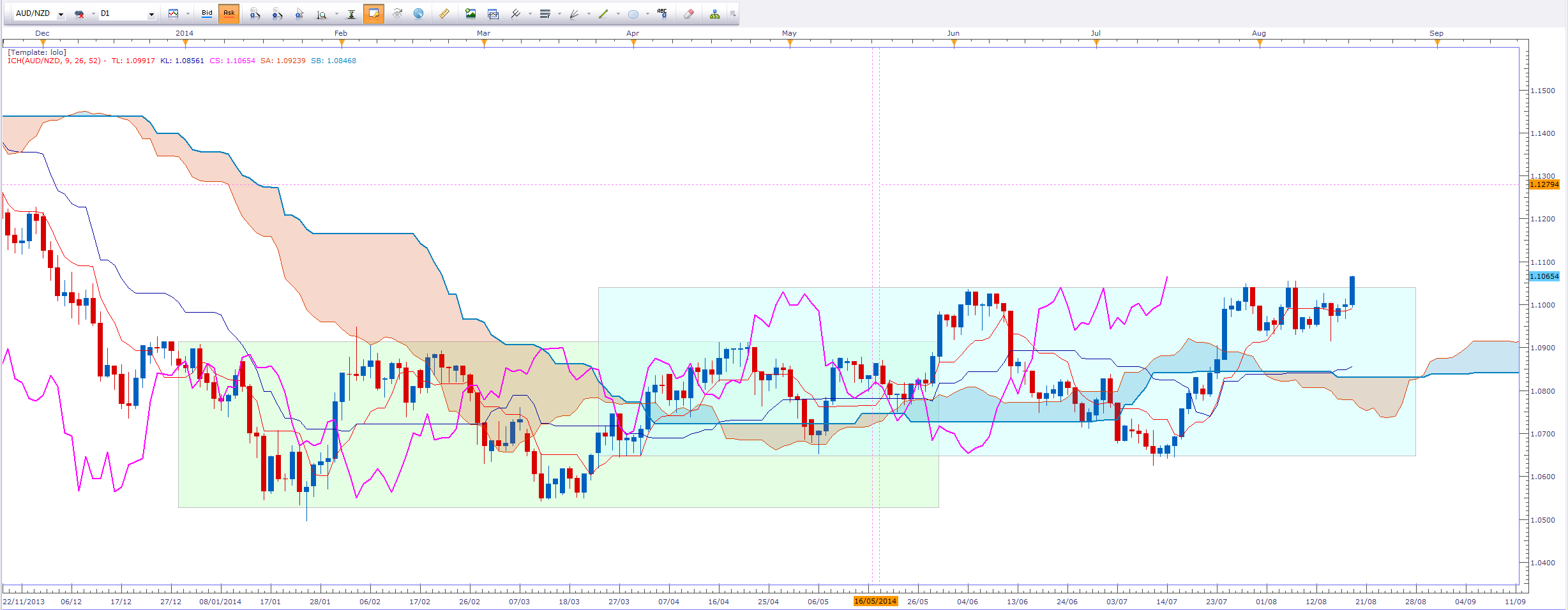
Task: Open the D1 timeframe dropdown
Action: (151, 14)
